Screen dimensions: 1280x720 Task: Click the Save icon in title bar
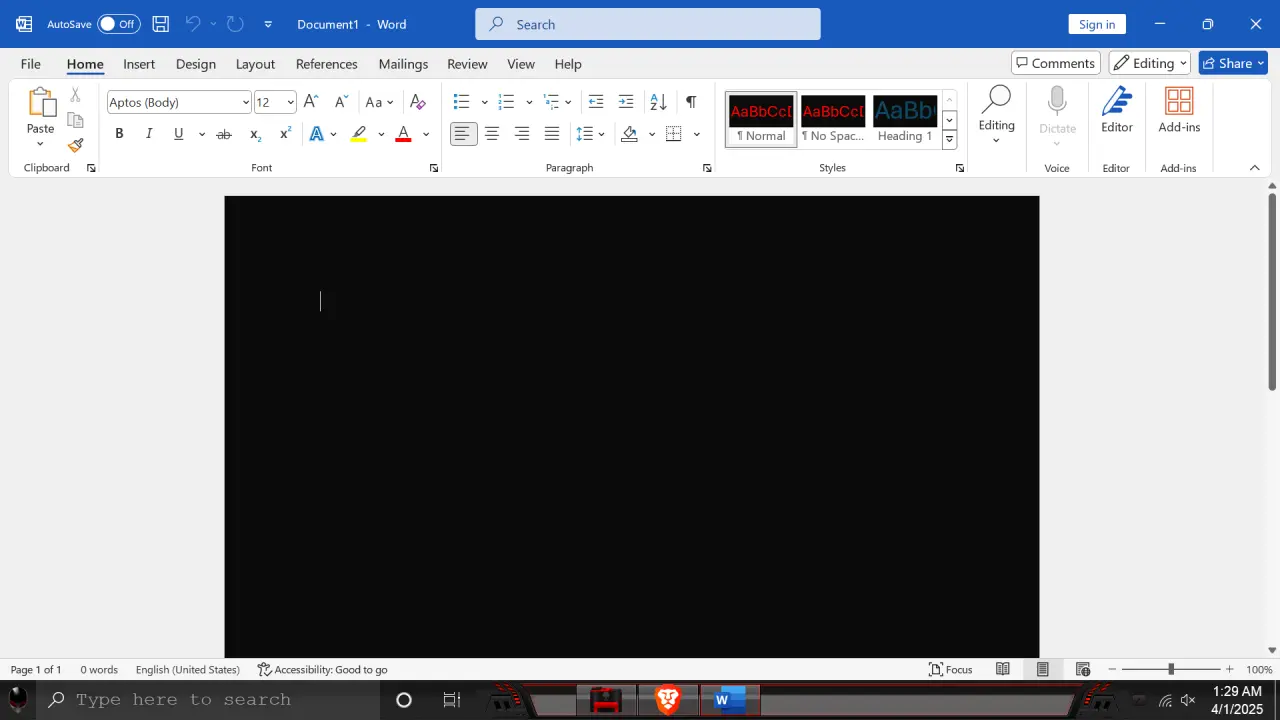(x=160, y=24)
